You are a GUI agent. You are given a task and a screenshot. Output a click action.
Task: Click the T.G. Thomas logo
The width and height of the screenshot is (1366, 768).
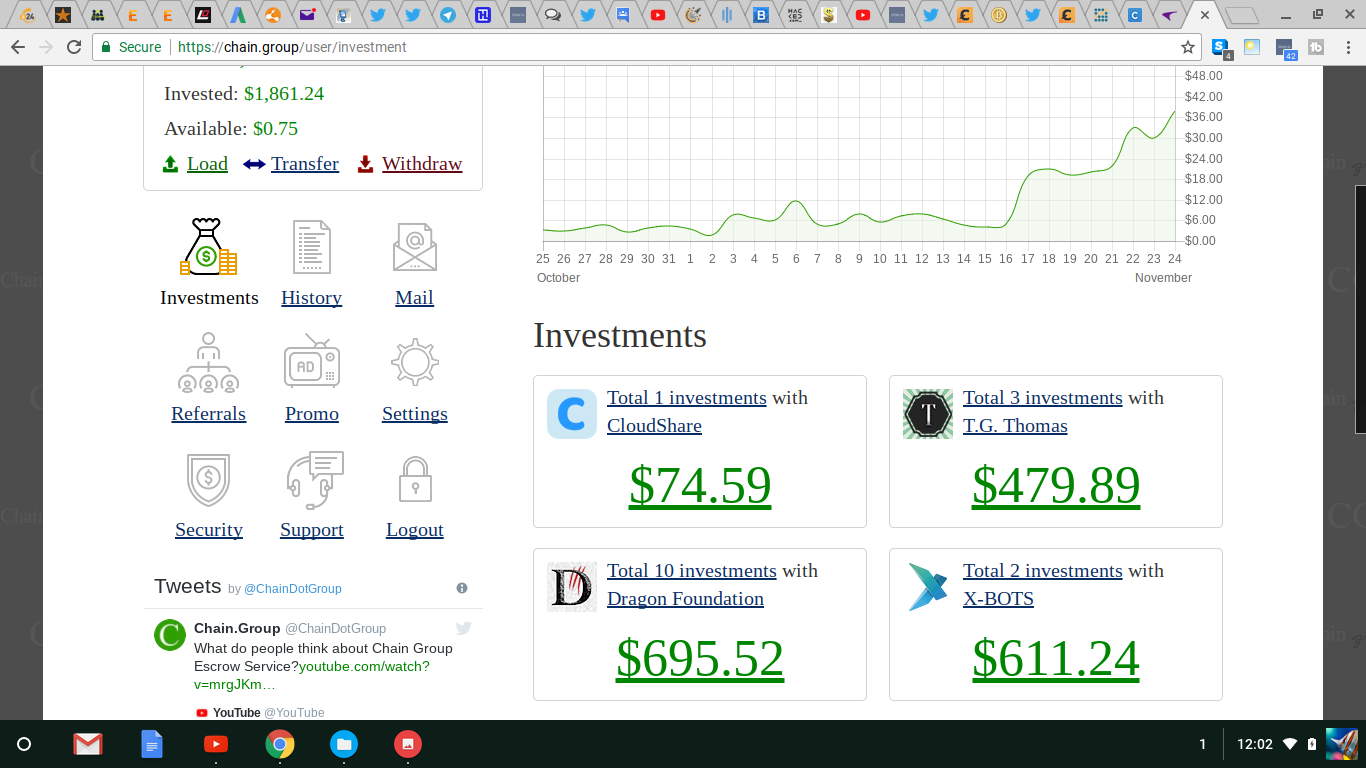point(928,414)
